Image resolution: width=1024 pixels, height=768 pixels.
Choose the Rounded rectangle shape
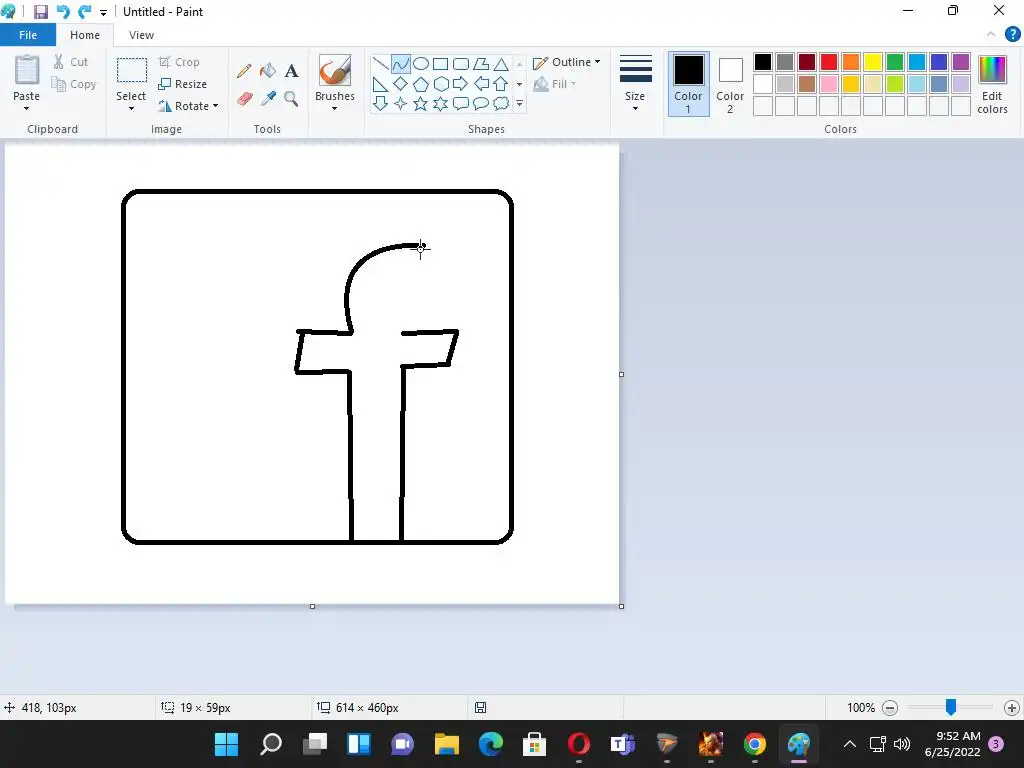tap(461, 63)
